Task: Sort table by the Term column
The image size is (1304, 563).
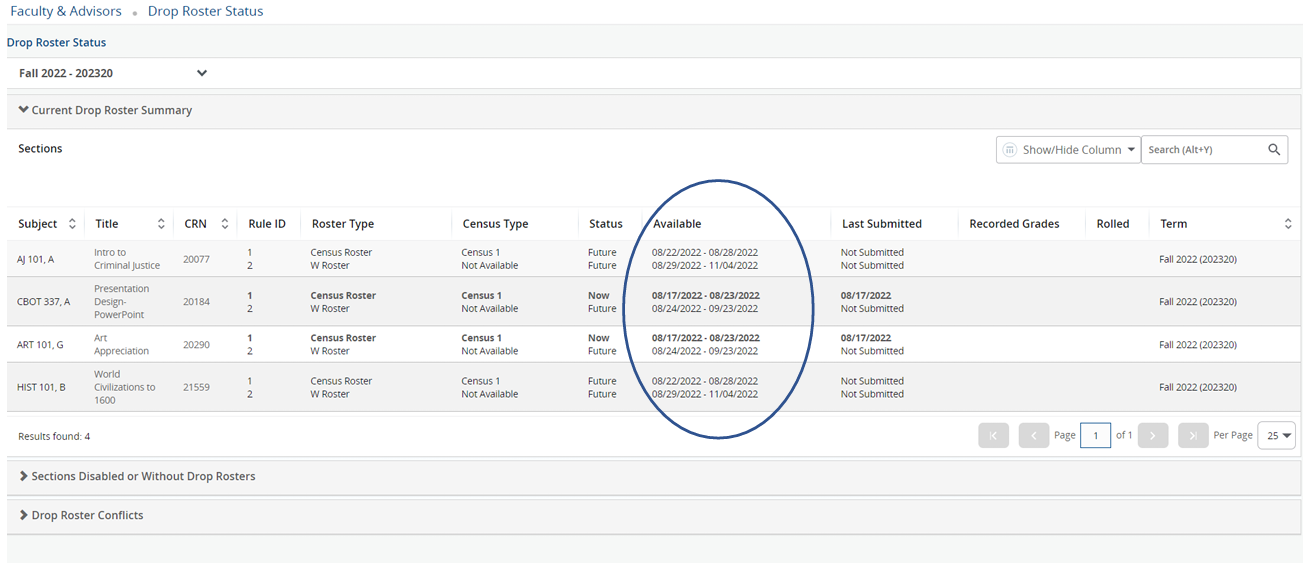Action: coord(1287,224)
